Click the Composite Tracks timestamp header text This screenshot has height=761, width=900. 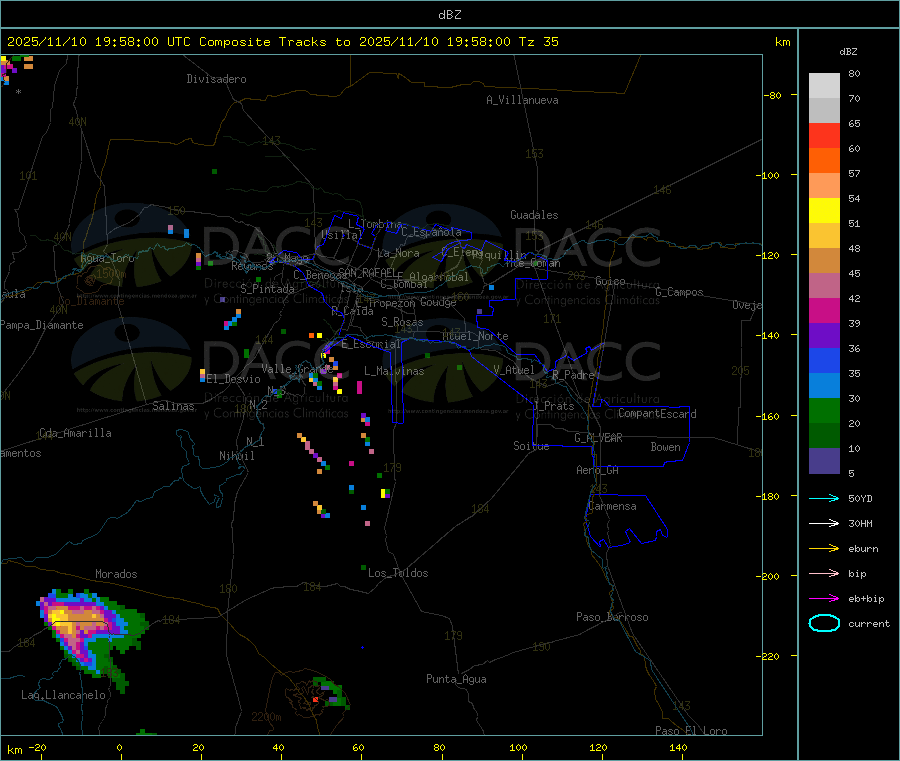[x=282, y=42]
